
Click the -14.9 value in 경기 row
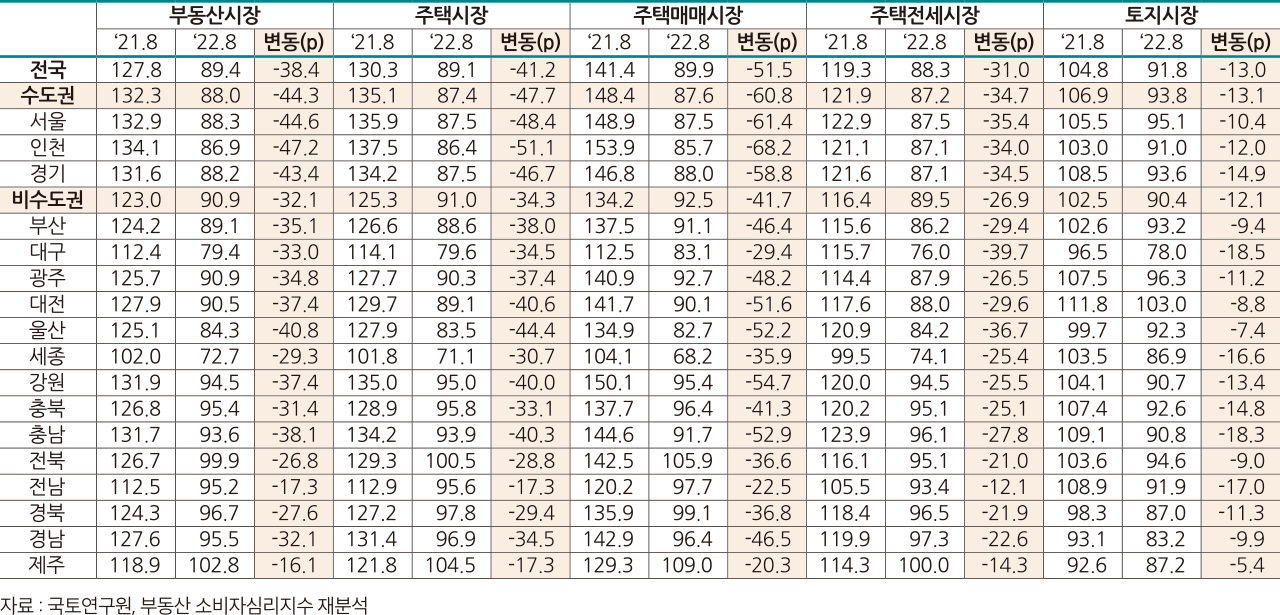(1244, 174)
